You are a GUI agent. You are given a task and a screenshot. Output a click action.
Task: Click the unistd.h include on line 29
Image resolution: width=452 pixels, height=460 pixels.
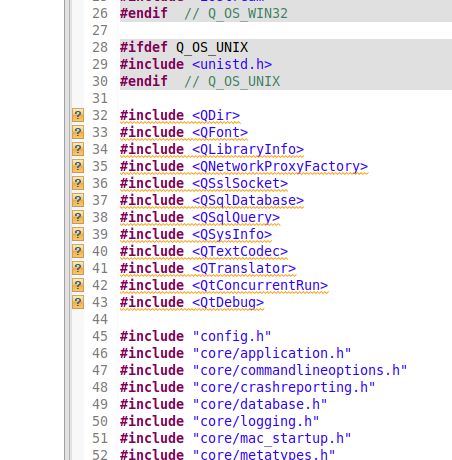pyautogui.click(x=232, y=64)
